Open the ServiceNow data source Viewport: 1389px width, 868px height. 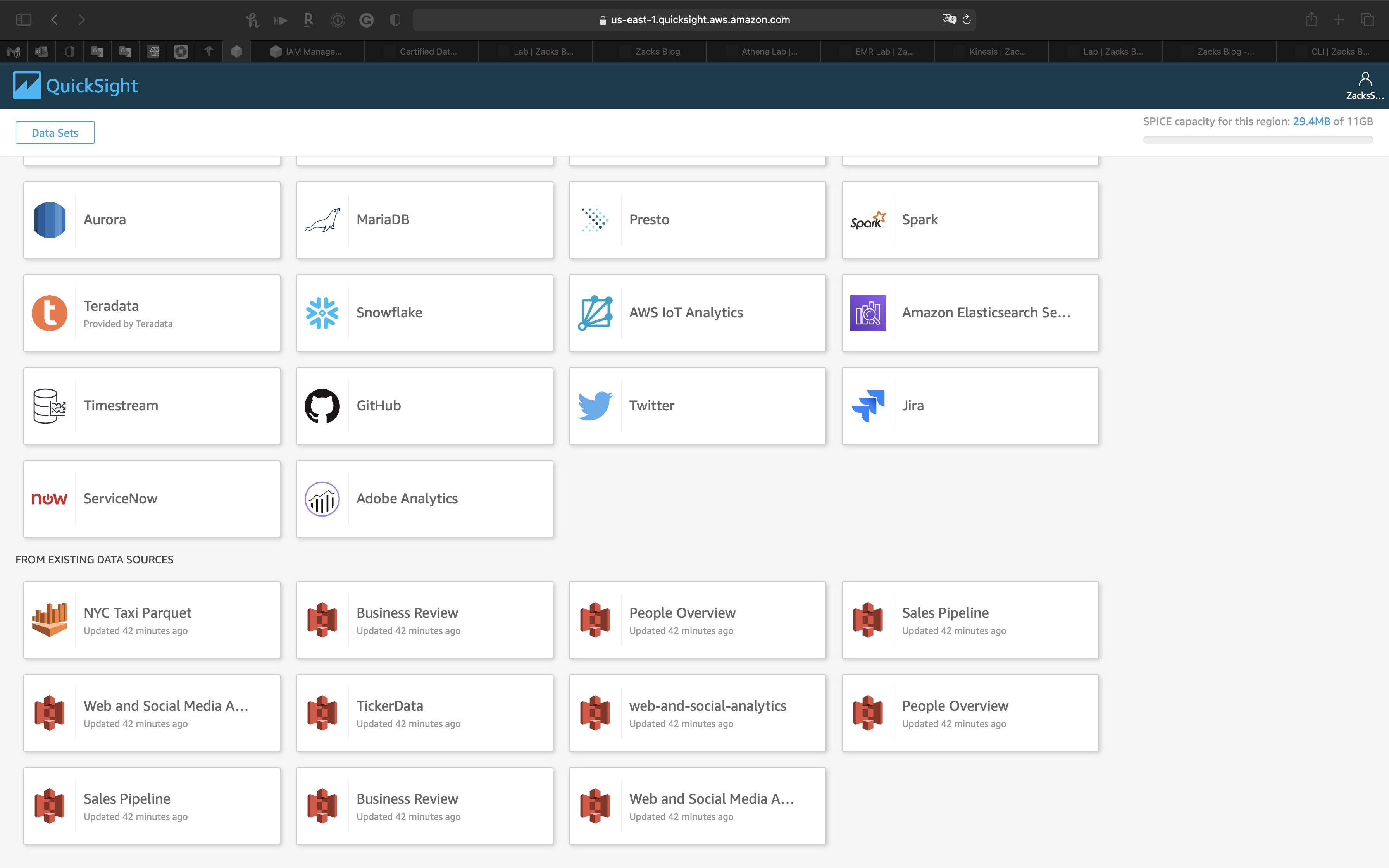[152, 499]
